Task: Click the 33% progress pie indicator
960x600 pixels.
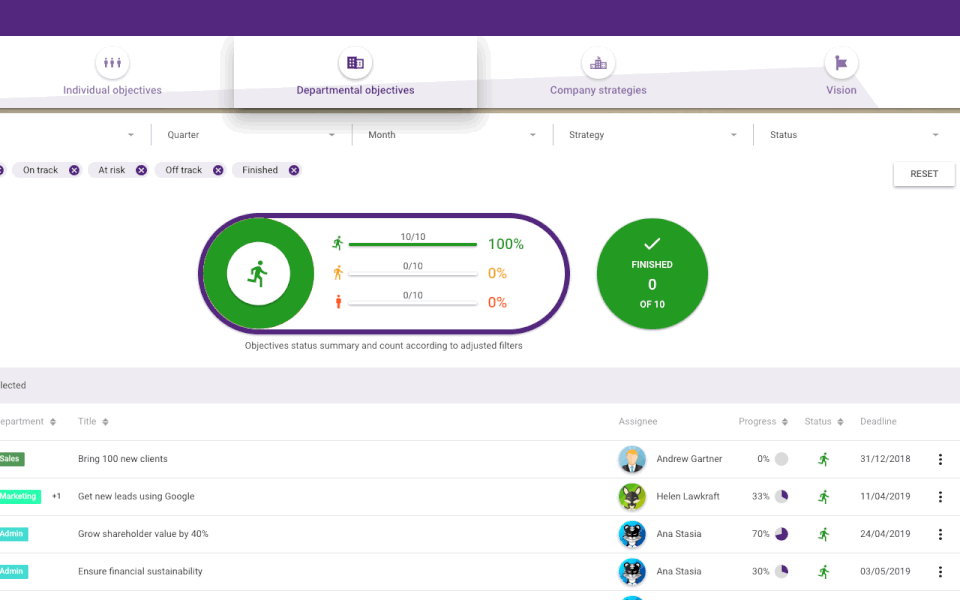Action: coord(782,497)
